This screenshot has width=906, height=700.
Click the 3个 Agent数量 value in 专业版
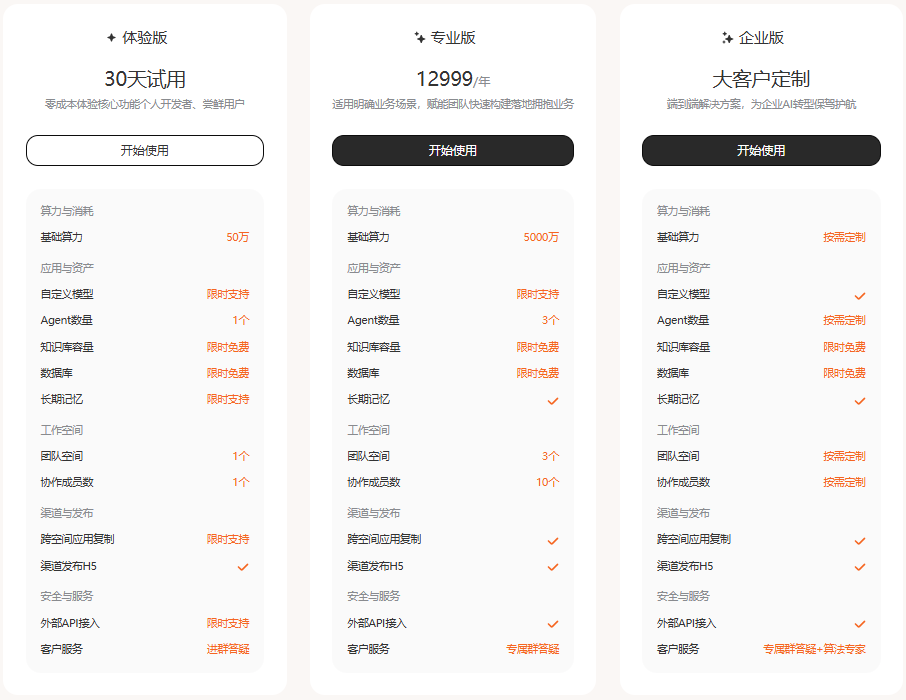(x=551, y=320)
